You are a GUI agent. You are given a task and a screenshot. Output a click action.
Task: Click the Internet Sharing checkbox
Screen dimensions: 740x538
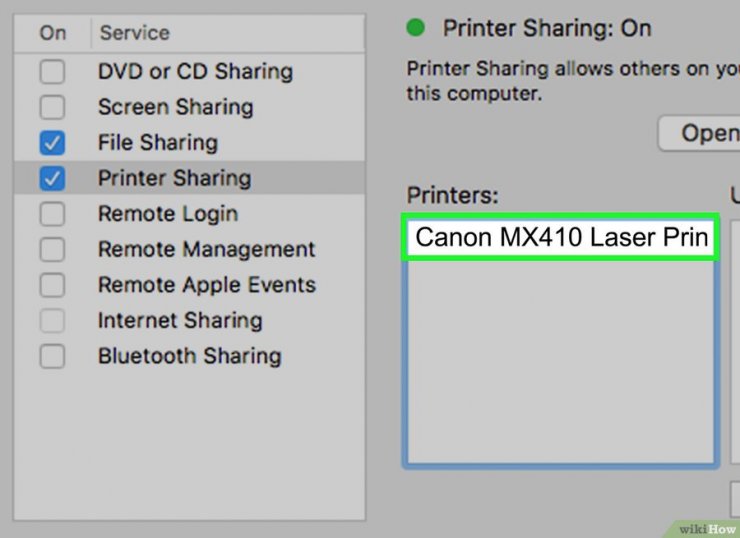[52, 321]
